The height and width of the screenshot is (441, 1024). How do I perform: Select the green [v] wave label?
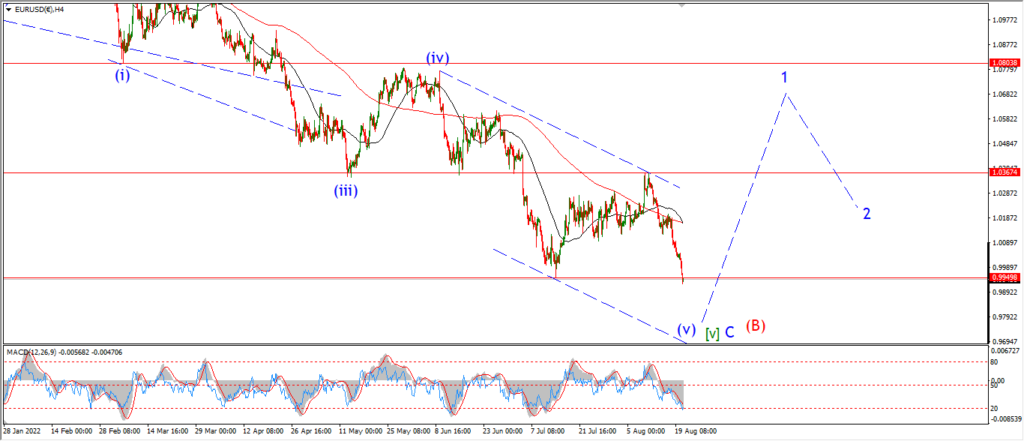click(712, 333)
